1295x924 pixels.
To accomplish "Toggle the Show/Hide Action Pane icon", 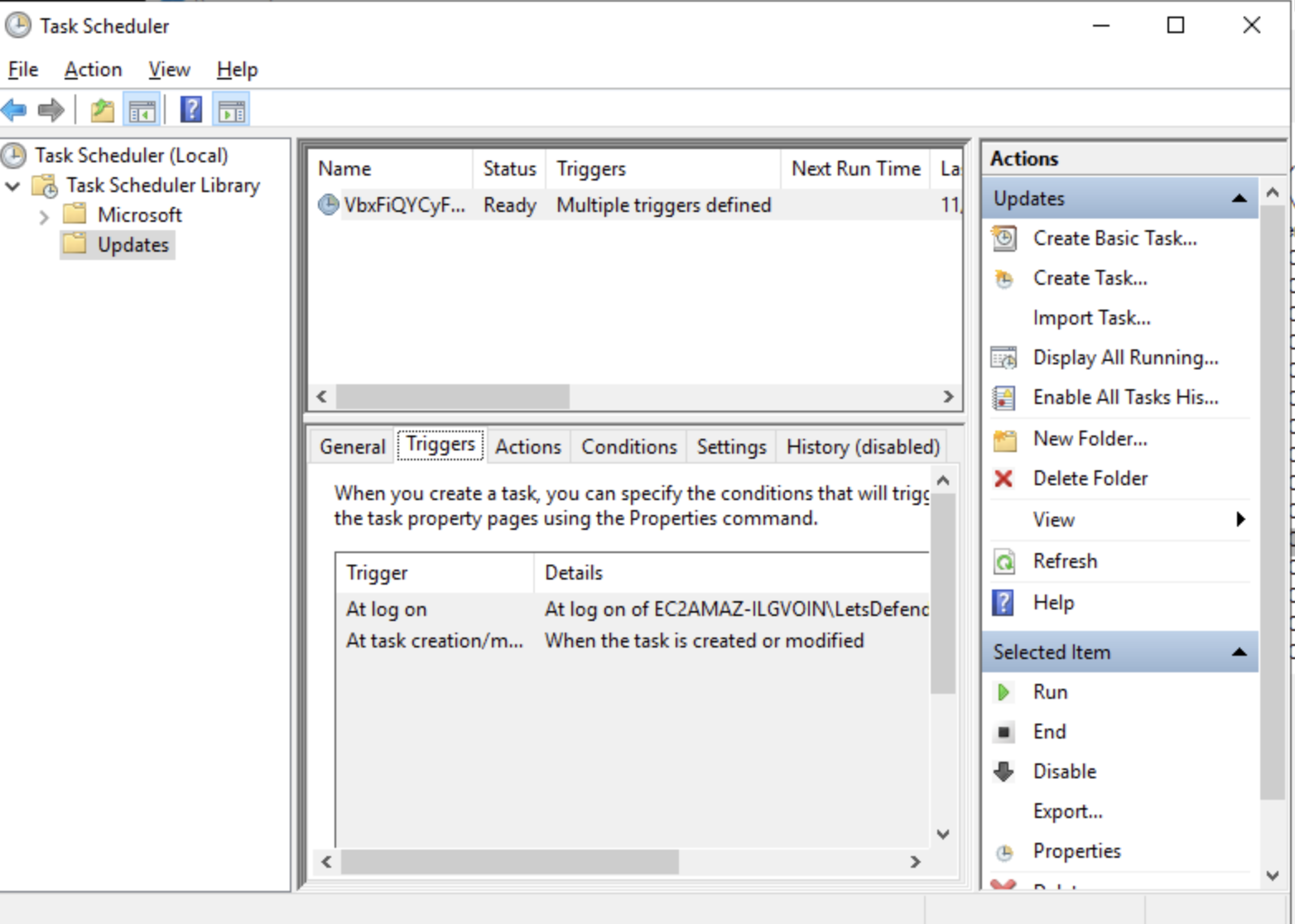I will (x=231, y=109).
